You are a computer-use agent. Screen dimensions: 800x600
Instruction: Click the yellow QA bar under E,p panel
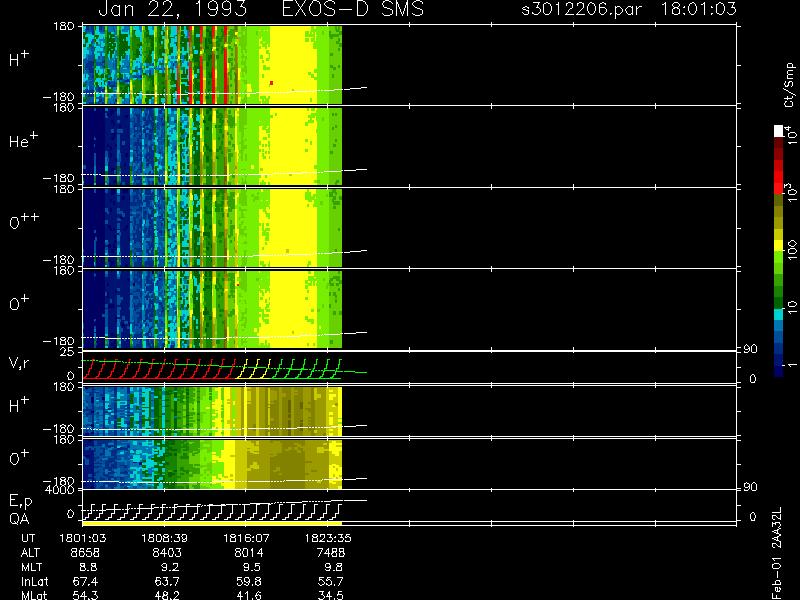coord(212,523)
